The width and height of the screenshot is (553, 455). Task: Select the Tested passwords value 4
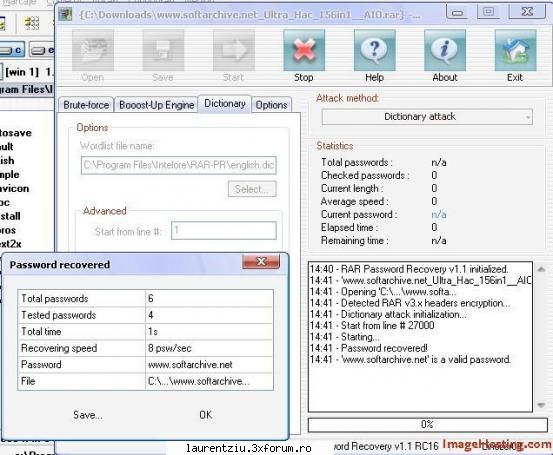click(x=209, y=315)
